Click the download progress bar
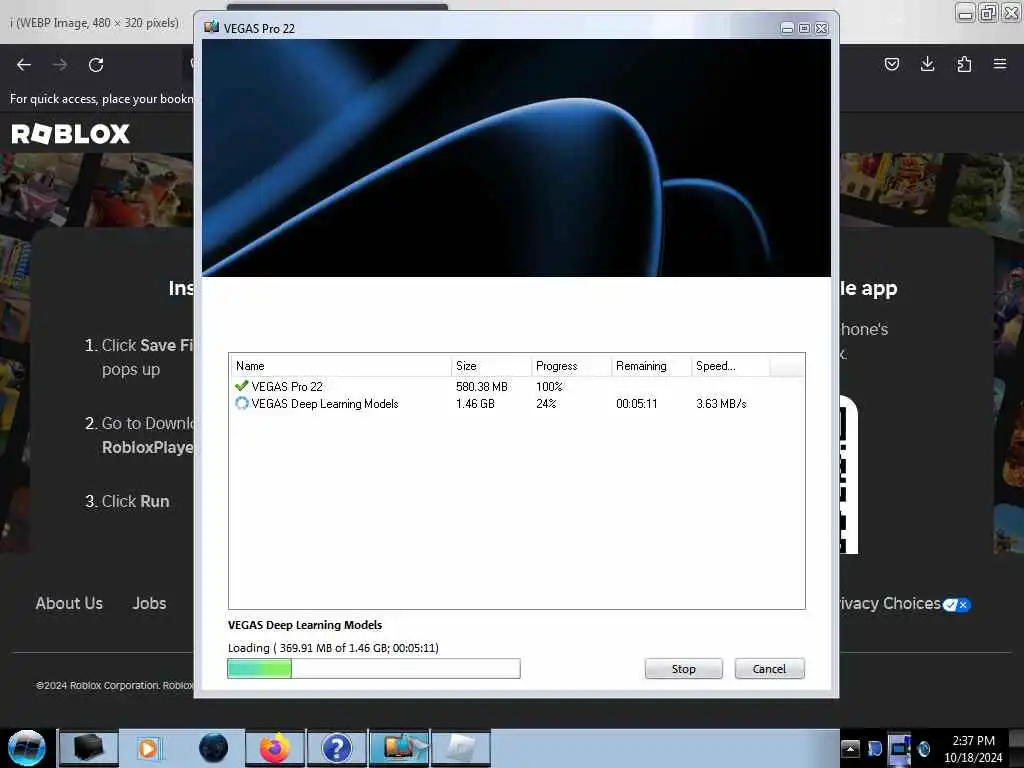1024x768 pixels. point(374,669)
